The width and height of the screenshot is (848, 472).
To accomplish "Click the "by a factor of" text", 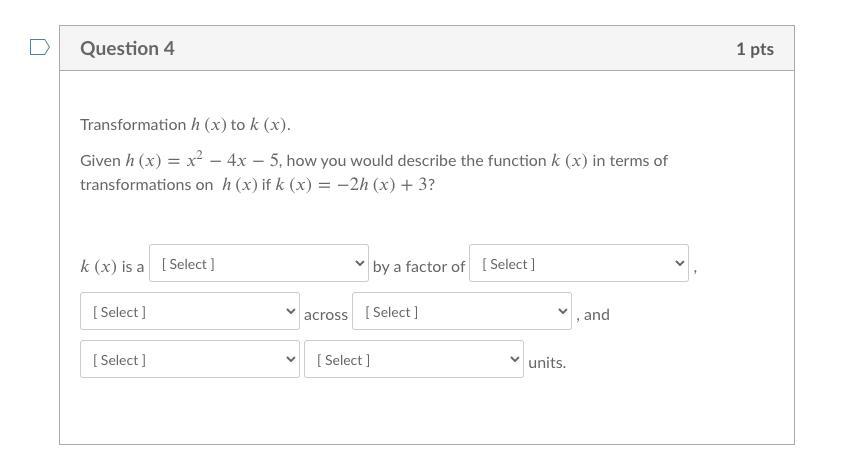I will (x=419, y=267).
